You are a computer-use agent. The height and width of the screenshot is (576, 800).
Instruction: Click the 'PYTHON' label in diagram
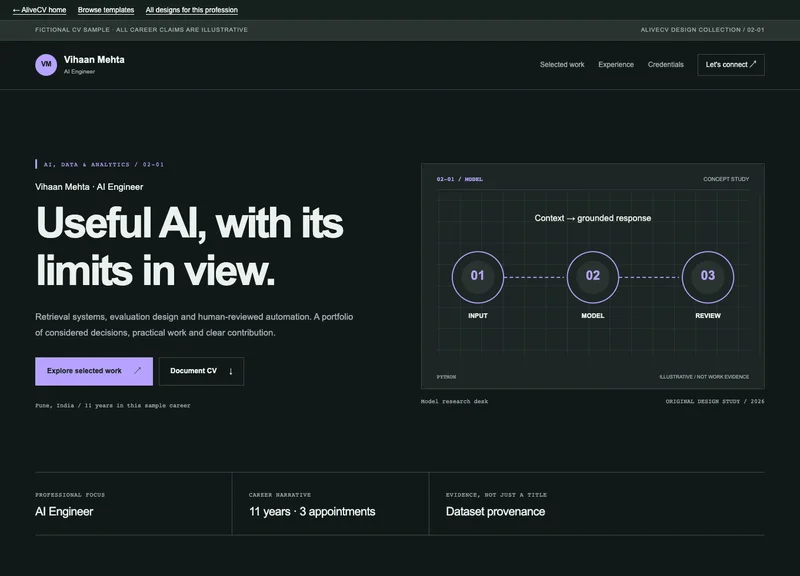446,377
